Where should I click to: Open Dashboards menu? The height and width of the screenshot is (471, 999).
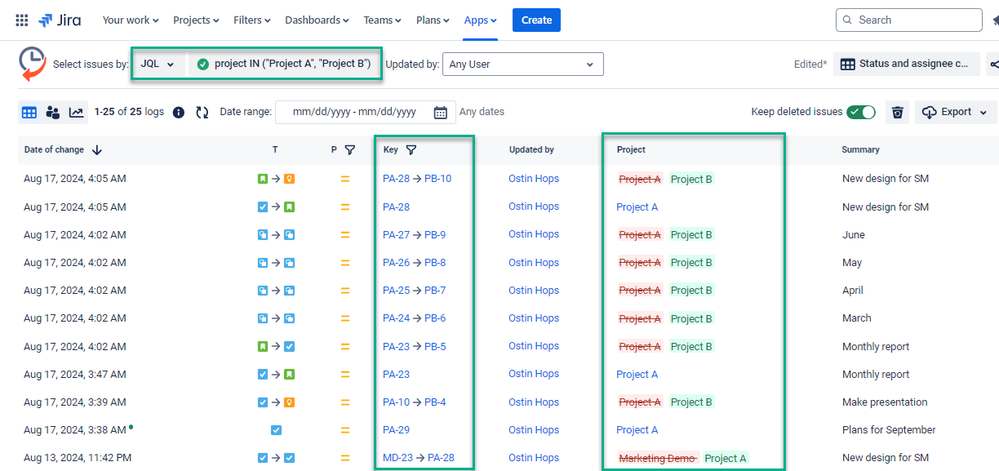point(317,20)
